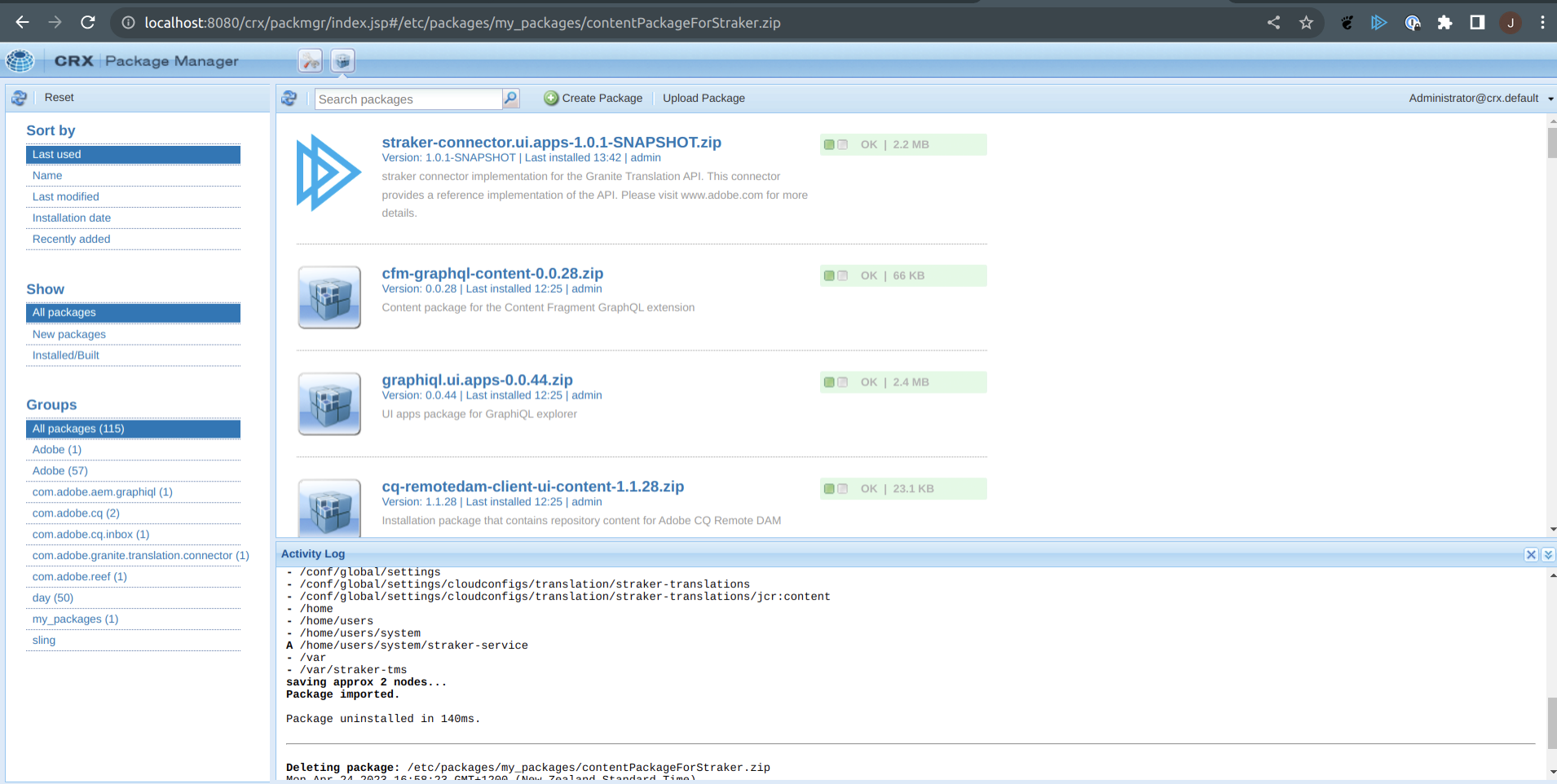Sort by Recently added
1557x784 pixels.
coord(133,240)
